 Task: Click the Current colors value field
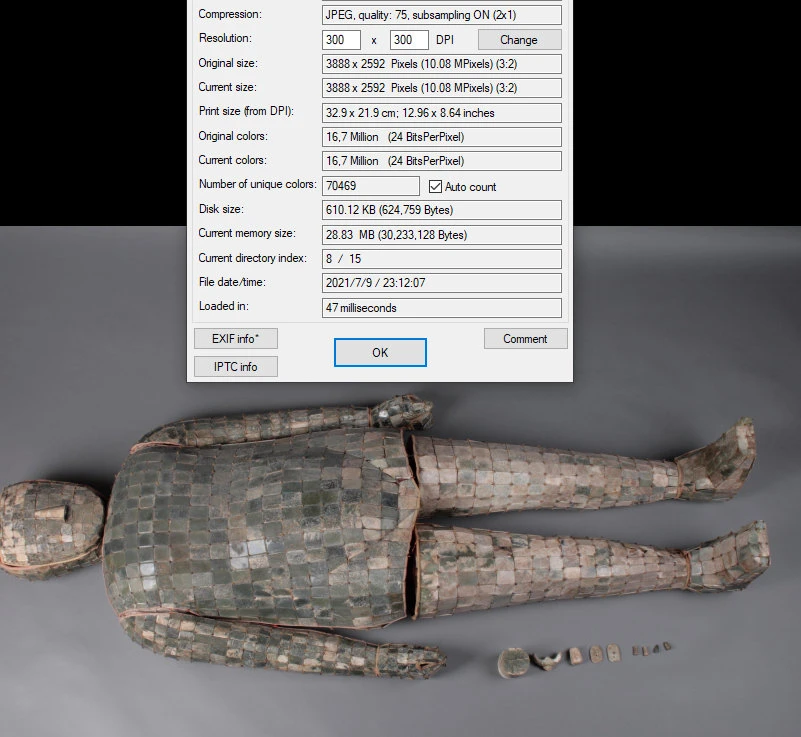pos(441,161)
